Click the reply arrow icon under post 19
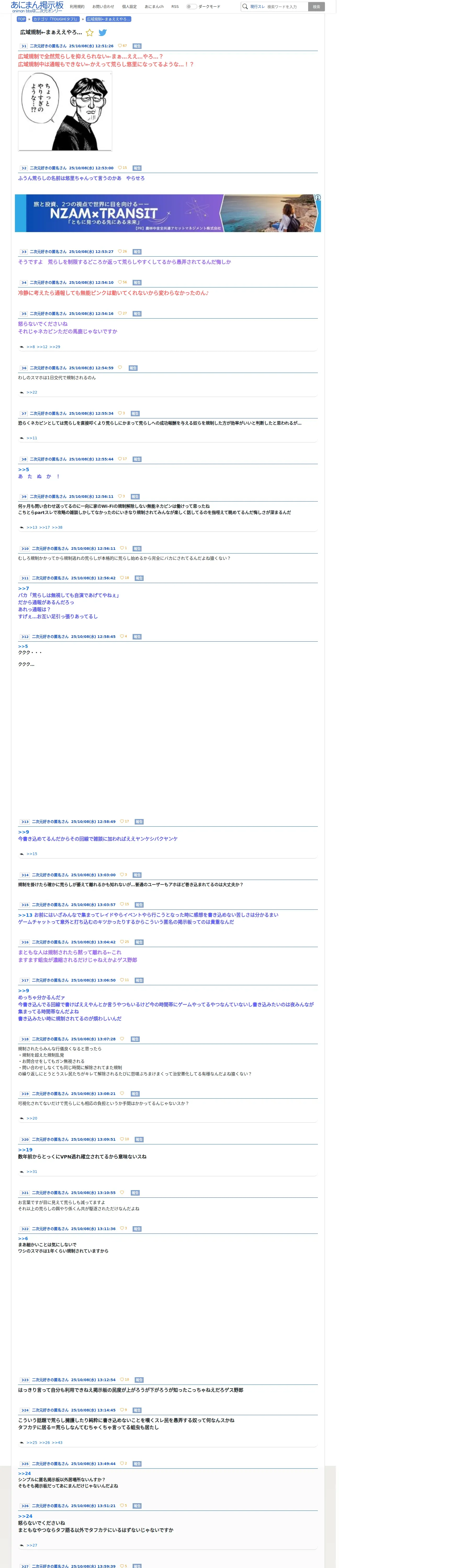474x1568 pixels. pos(22,1118)
